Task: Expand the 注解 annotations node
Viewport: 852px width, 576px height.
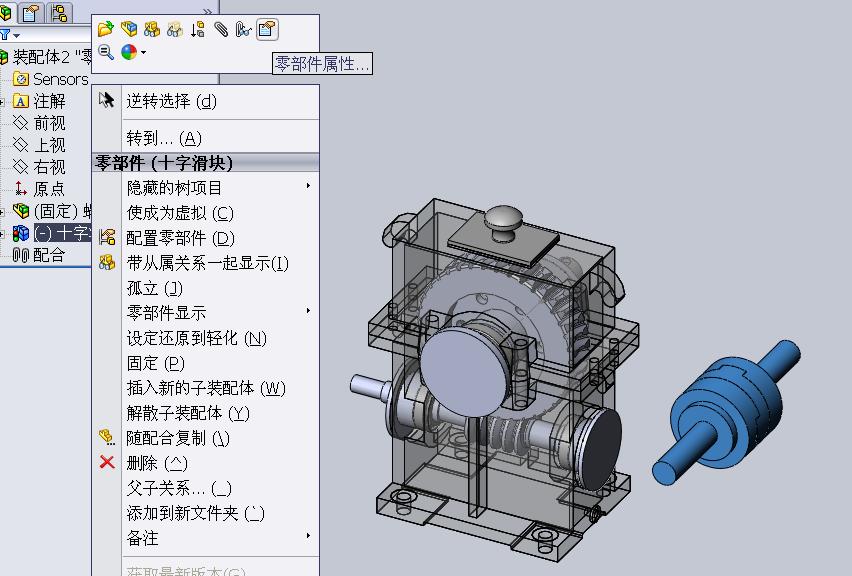Action: pos(2,102)
